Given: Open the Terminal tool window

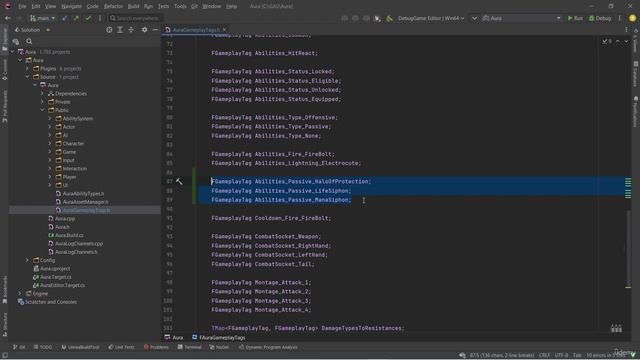Looking at the screenshot, I should (x=189, y=347).
